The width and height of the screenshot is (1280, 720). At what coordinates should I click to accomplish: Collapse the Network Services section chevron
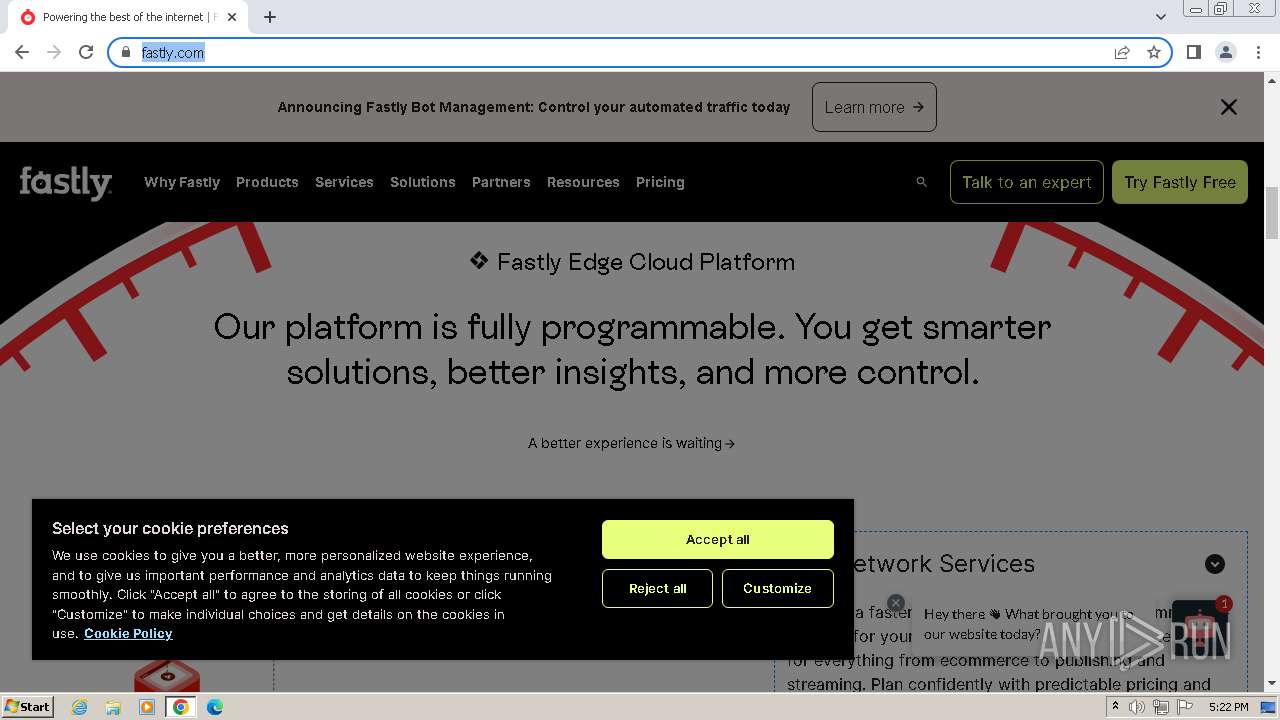point(1215,564)
